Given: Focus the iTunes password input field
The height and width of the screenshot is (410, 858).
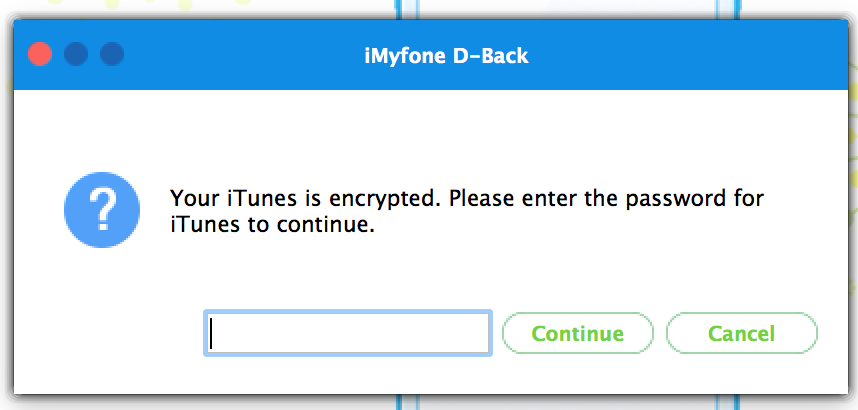Looking at the screenshot, I should tap(347, 334).
